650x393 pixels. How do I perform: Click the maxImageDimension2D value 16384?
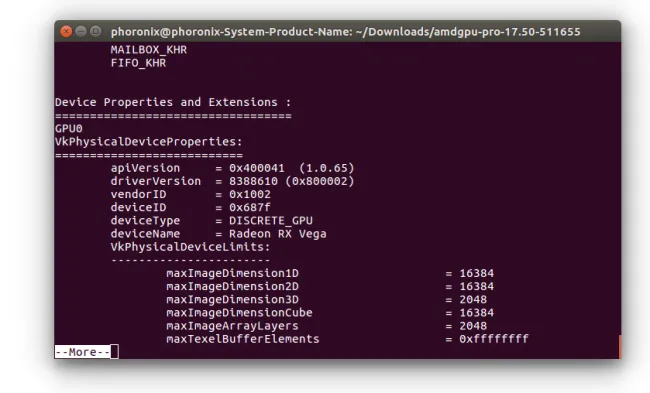(x=476, y=286)
